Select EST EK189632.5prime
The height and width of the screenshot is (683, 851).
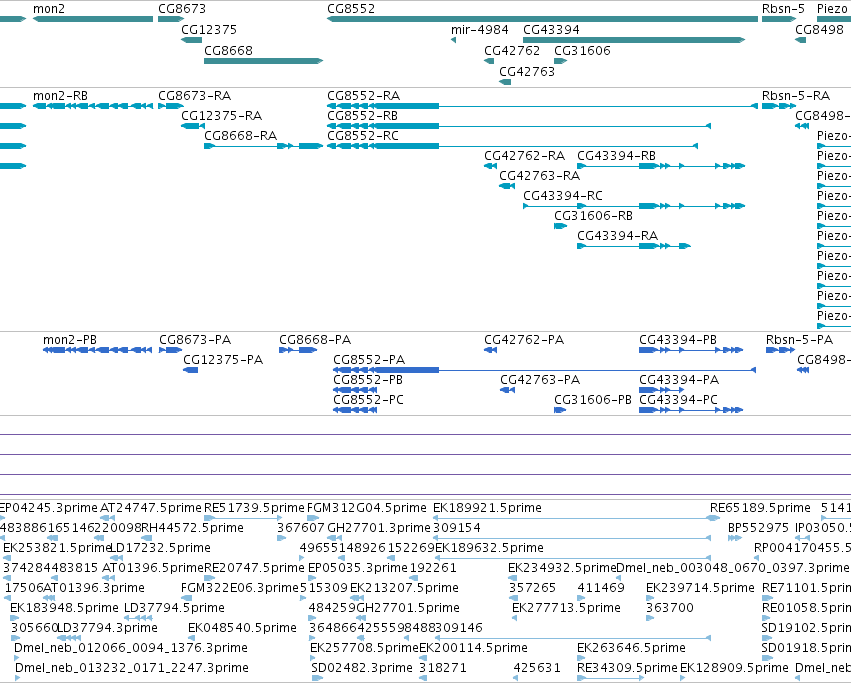(489, 548)
